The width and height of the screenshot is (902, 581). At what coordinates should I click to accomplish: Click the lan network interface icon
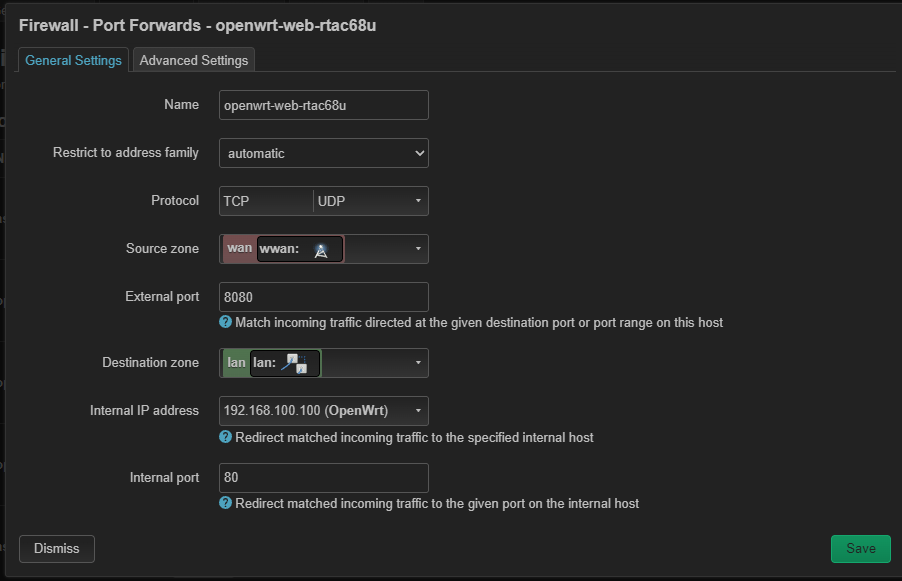[x=294, y=364]
